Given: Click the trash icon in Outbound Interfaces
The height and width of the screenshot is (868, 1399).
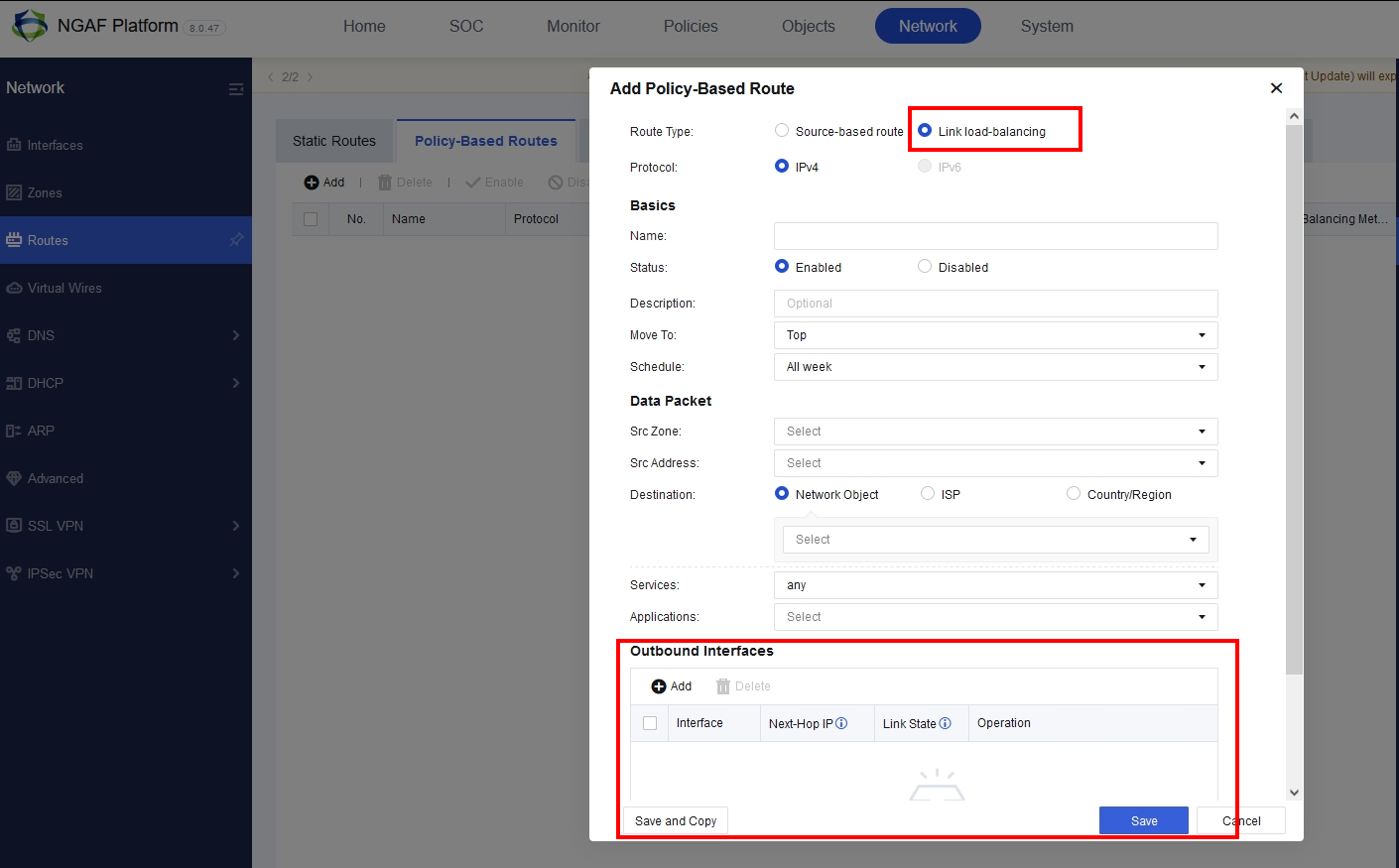Looking at the screenshot, I should (x=723, y=686).
